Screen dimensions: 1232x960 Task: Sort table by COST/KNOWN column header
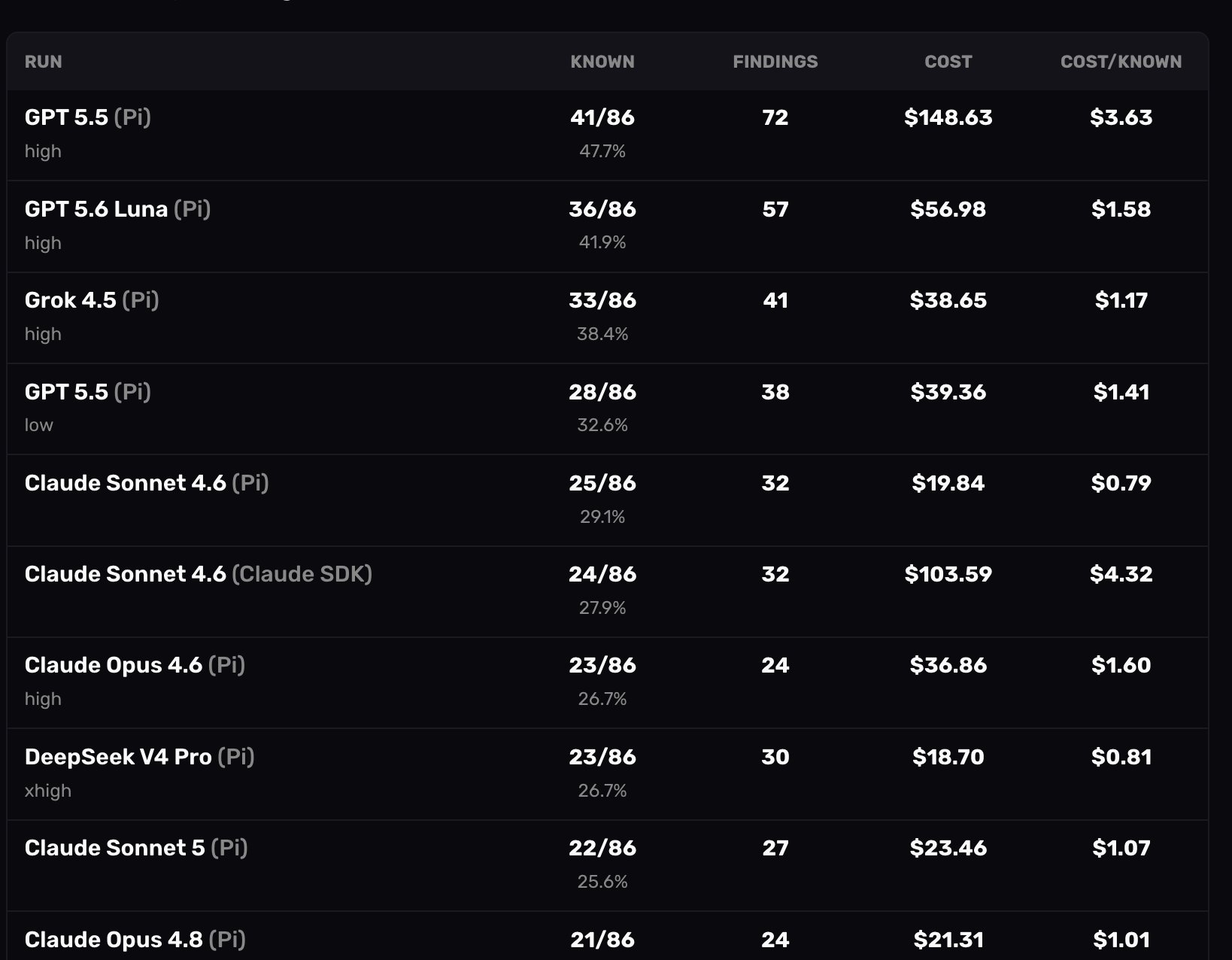[x=1121, y=62]
